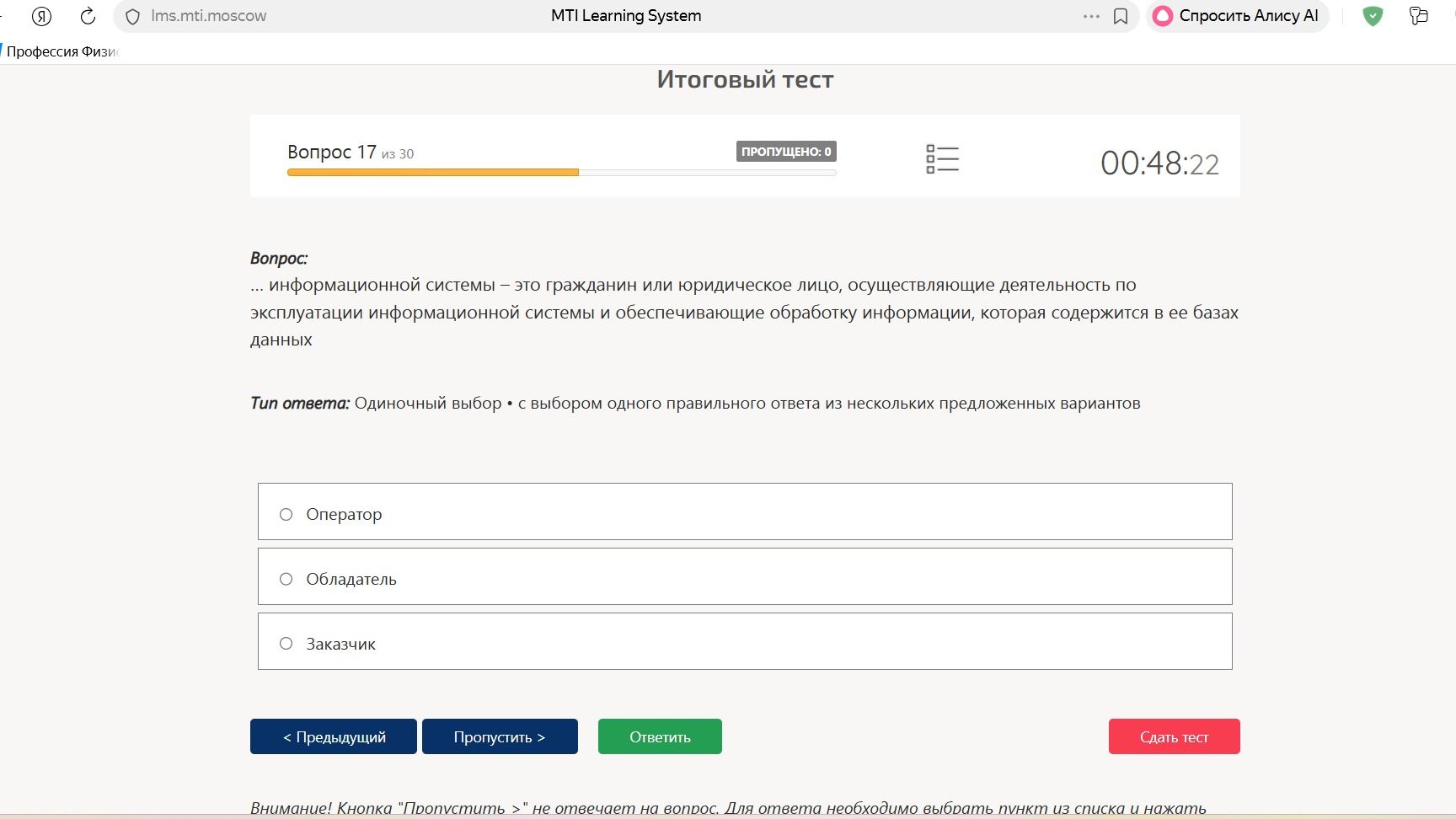The width and height of the screenshot is (1456, 819).
Task: Click the MTI Learning System page title
Action: [626, 16]
